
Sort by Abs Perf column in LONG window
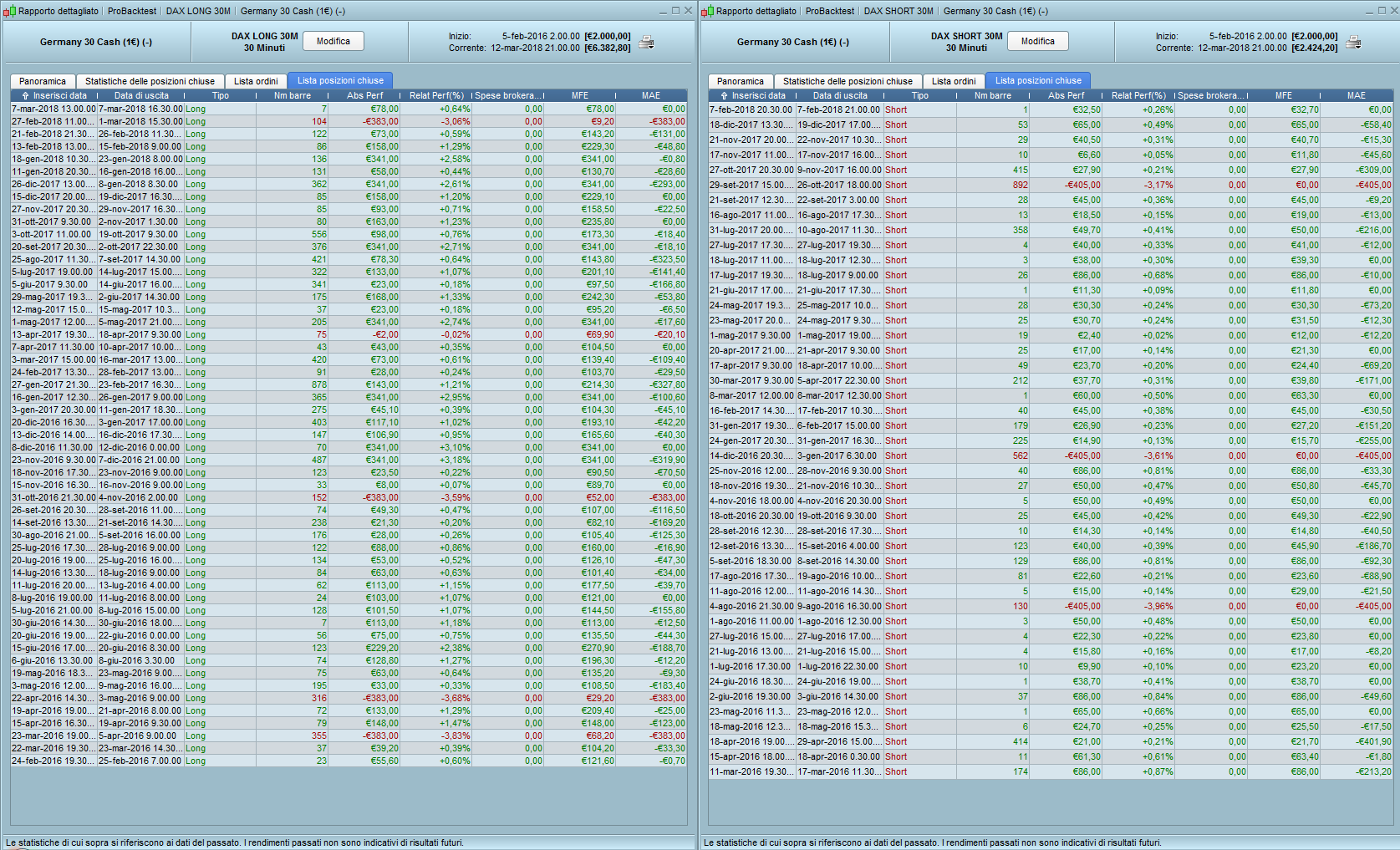tap(364, 96)
